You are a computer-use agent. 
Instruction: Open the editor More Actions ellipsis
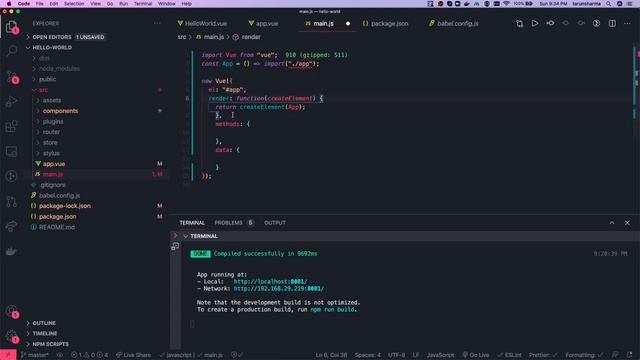click(627, 24)
